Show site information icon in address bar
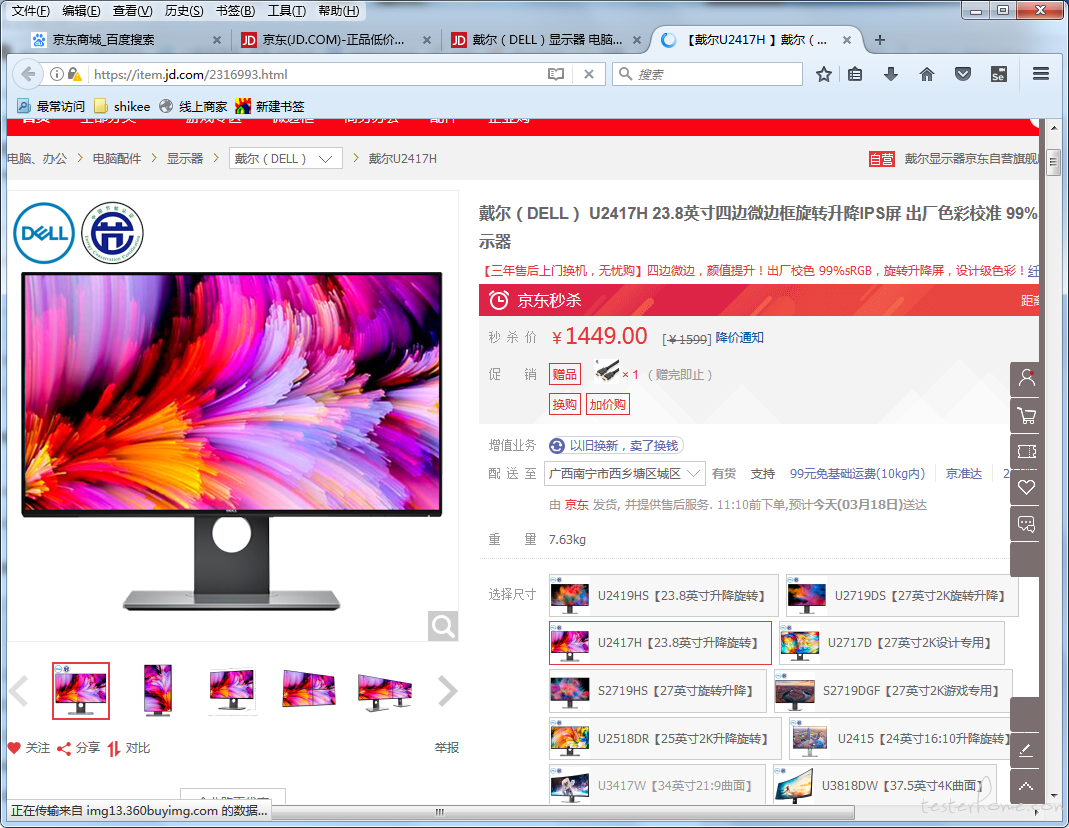Screen dimensions: 1069x828 (x=57, y=74)
